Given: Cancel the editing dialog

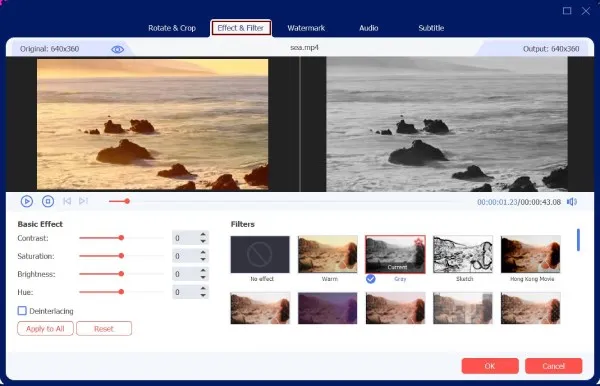Looking at the screenshot, I should click(553, 366).
